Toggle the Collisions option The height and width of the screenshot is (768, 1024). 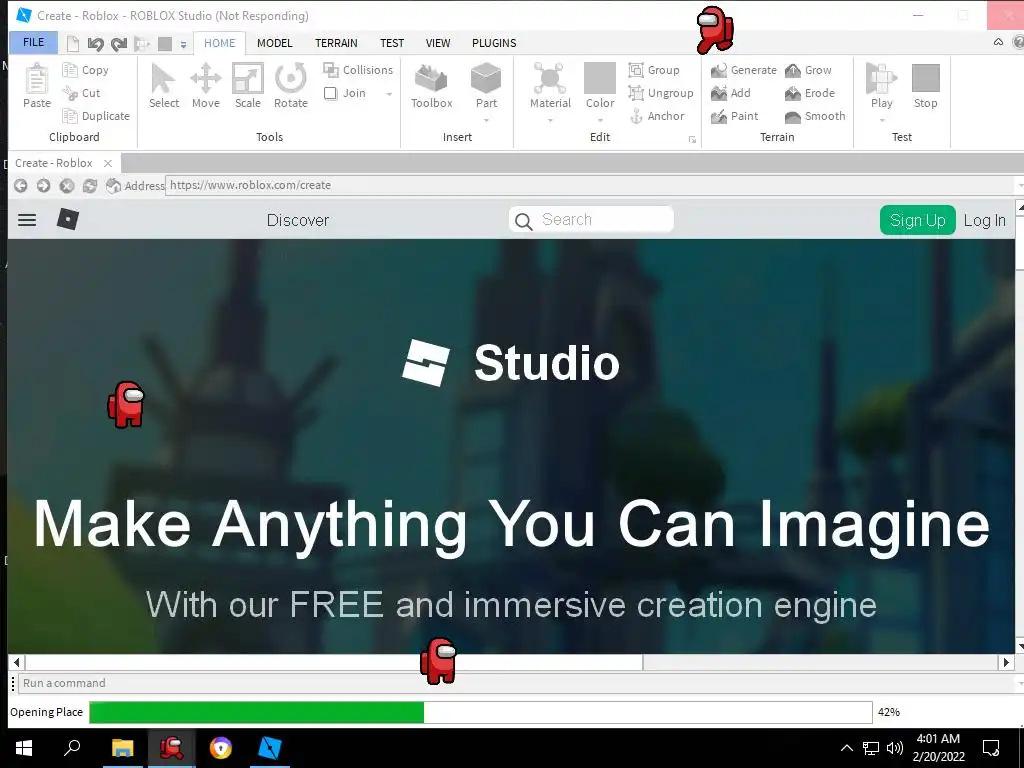[x=359, y=70]
